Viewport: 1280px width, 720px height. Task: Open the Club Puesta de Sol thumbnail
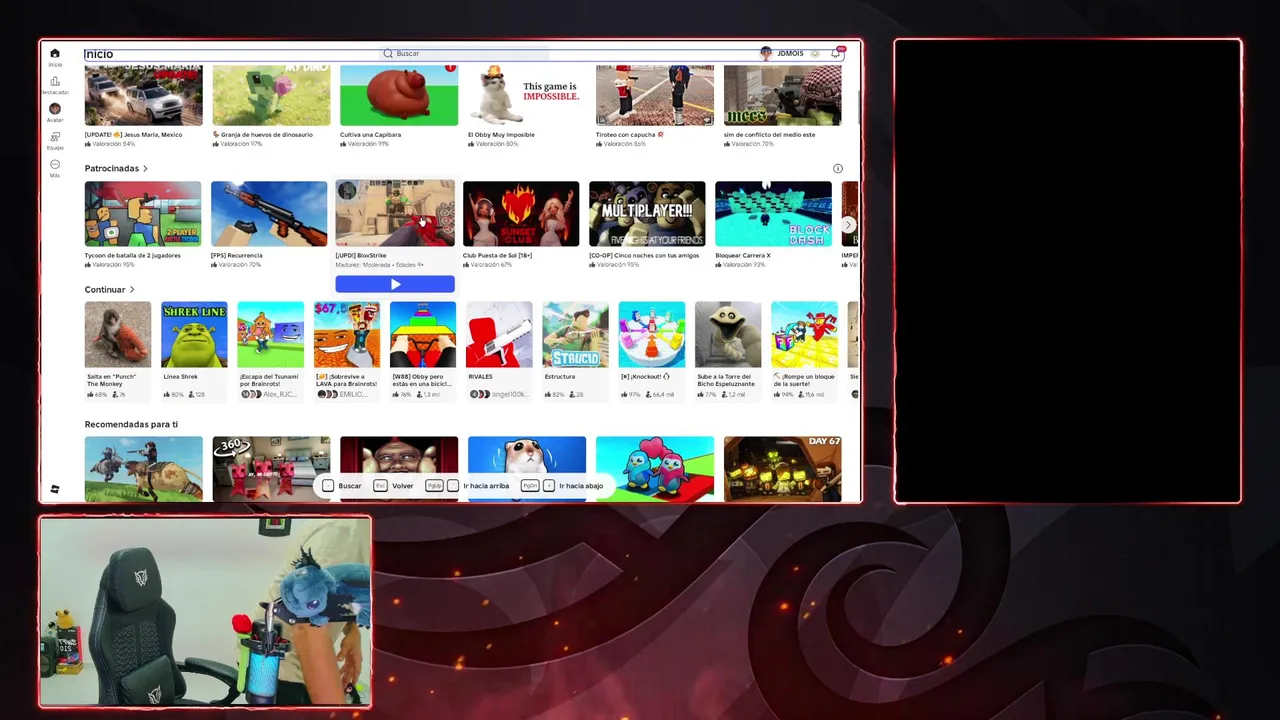click(521, 213)
